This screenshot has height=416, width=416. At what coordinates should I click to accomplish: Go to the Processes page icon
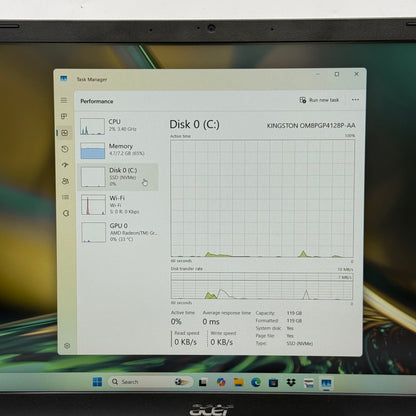64,116
